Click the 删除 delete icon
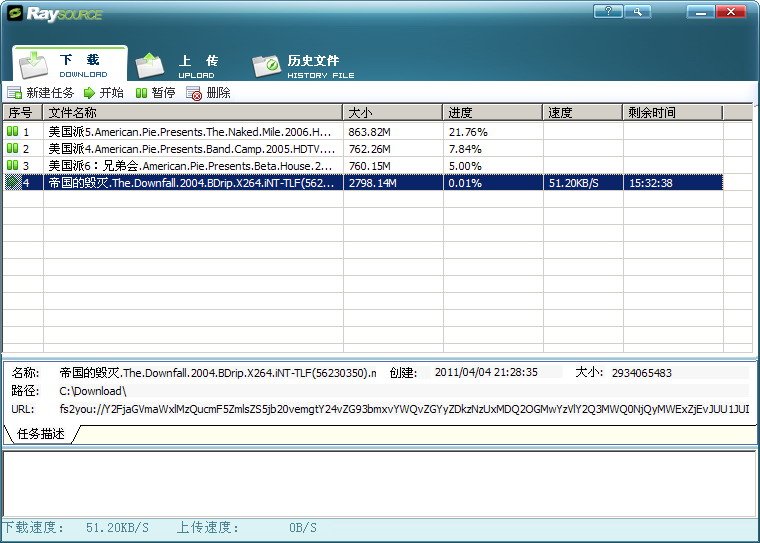The width and height of the screenshot is (760, 543). pos(194,93)
